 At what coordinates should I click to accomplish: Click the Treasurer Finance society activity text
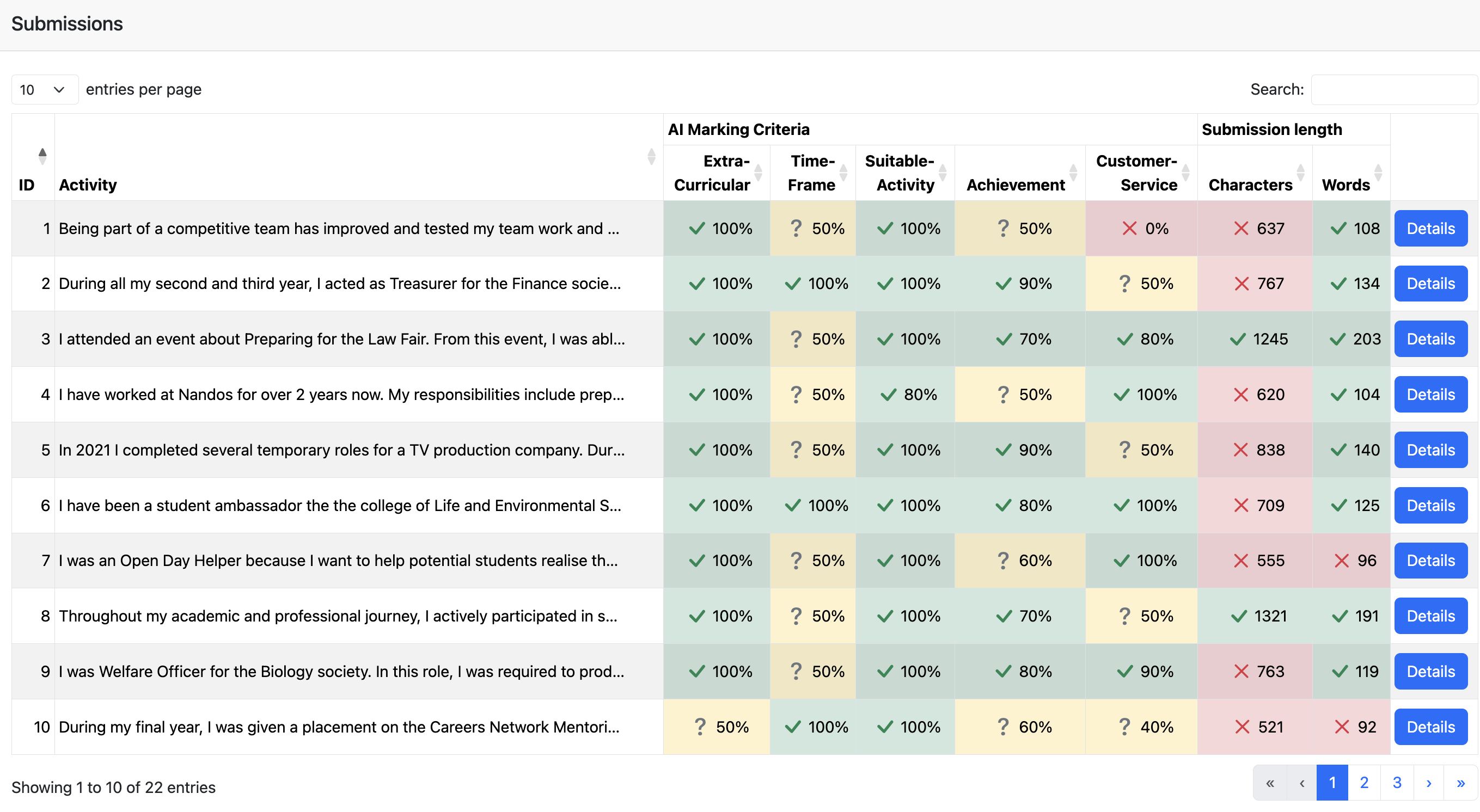pos(340,284)
